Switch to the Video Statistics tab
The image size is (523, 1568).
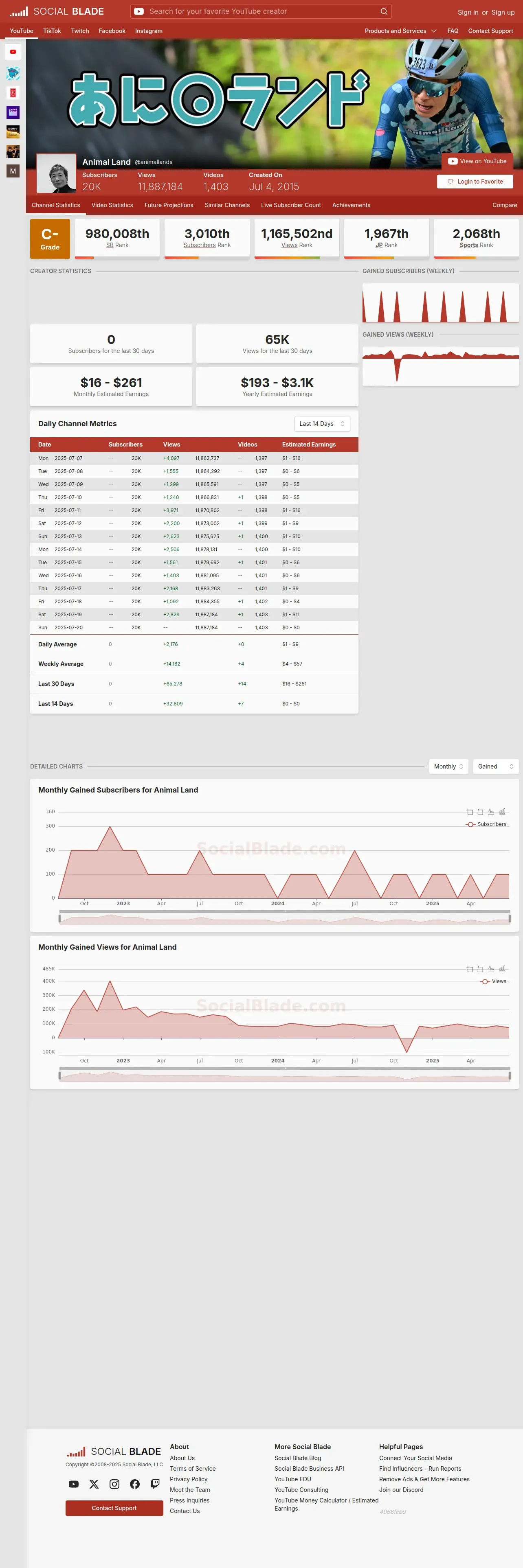112,205
